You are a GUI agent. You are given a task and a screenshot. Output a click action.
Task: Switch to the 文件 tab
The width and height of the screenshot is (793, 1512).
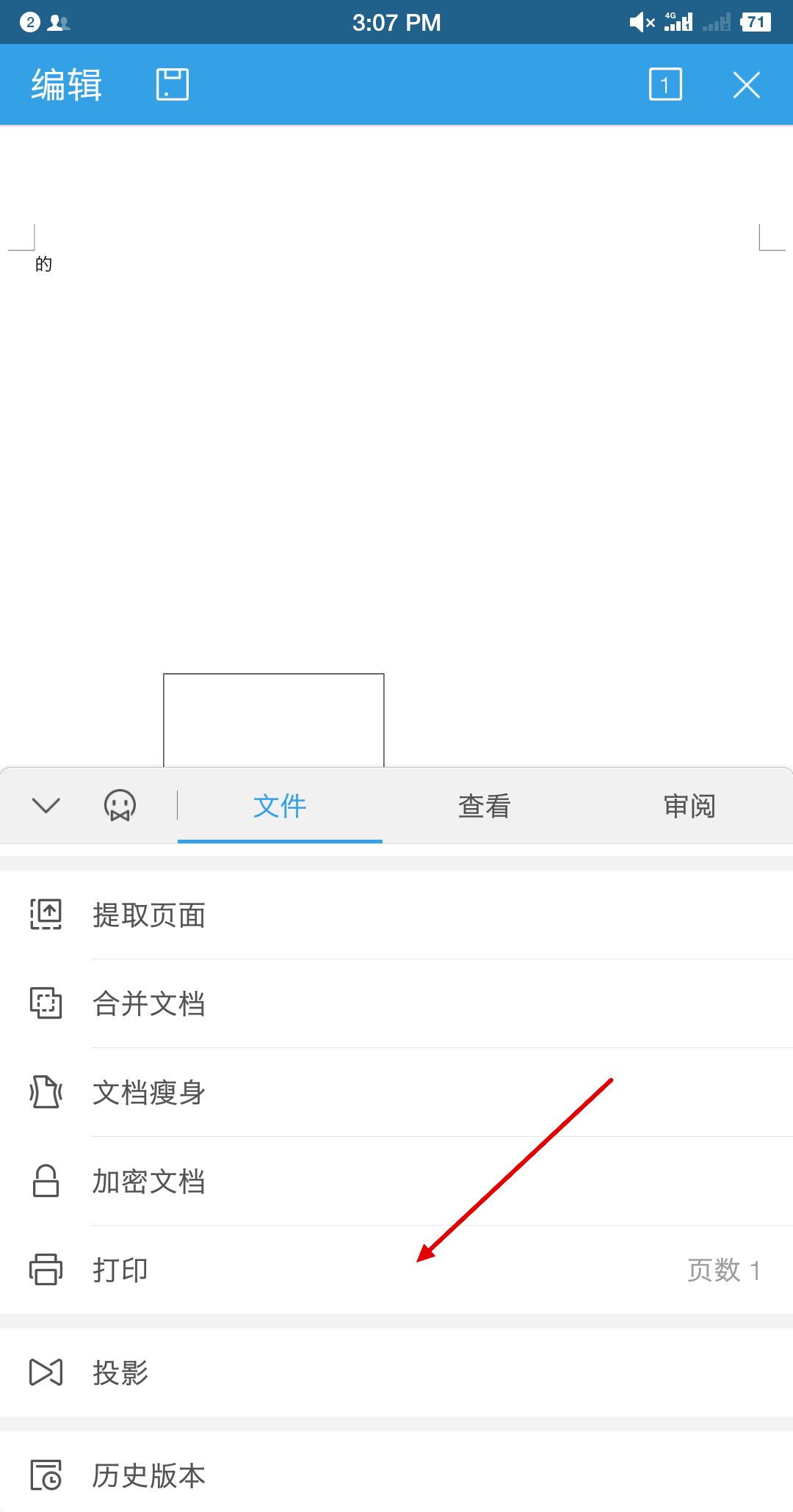tap(280, 806)
